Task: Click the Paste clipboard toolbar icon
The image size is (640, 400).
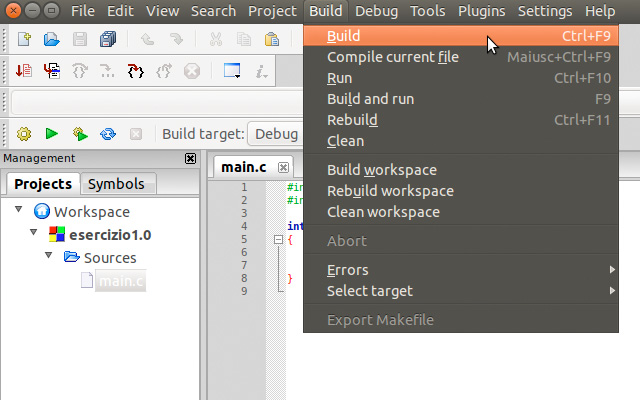Action: point(272,40)
